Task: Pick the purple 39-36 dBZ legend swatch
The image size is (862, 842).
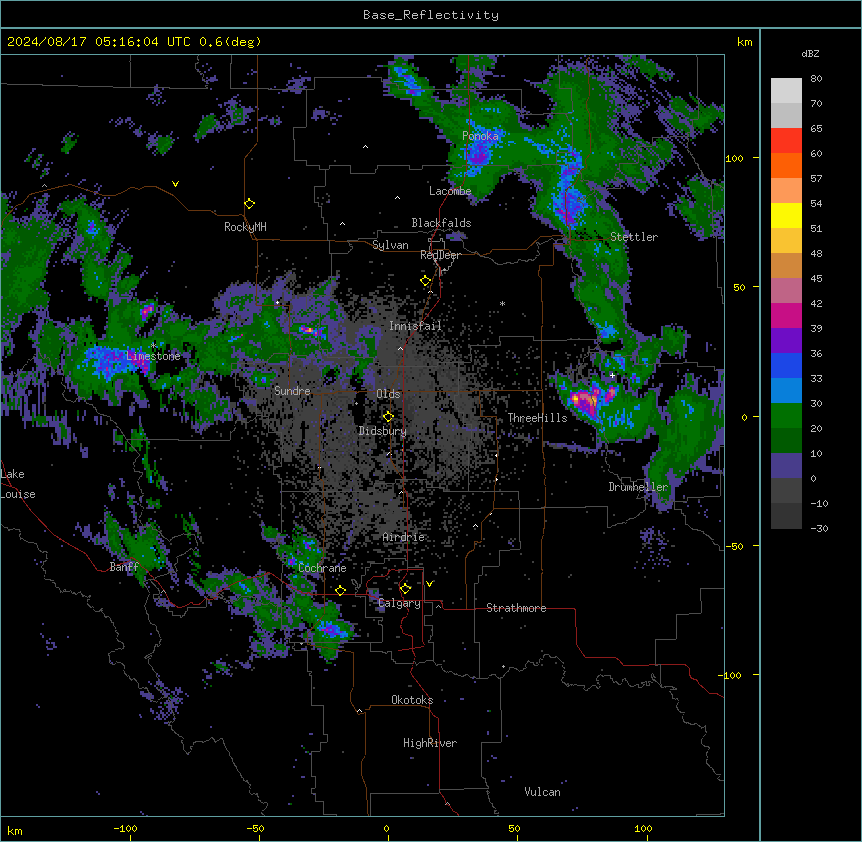Action: [786, 341]
